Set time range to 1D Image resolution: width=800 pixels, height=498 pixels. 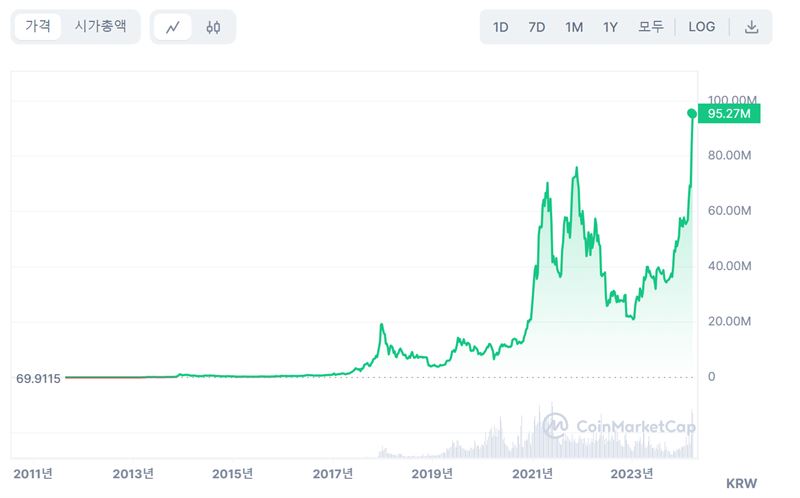click(x=501, y=27)
